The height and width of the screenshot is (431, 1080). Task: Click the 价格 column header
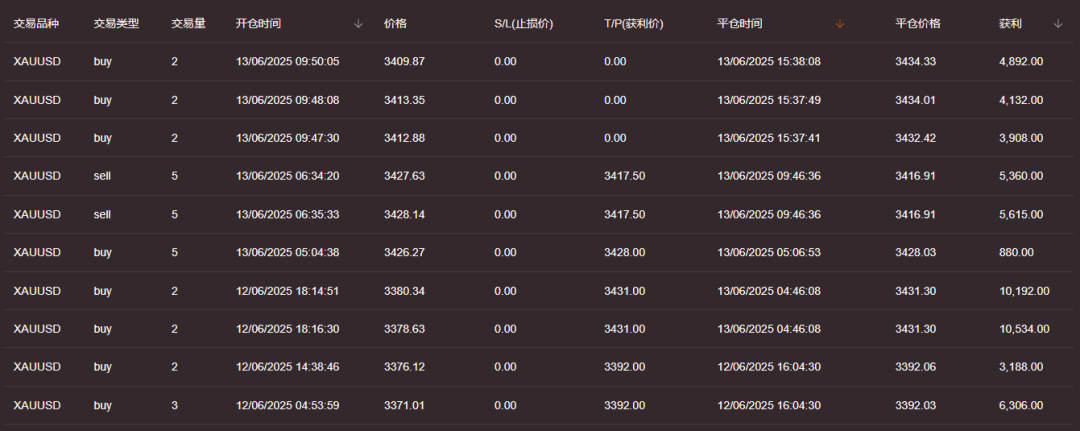[x=395, y=23]
